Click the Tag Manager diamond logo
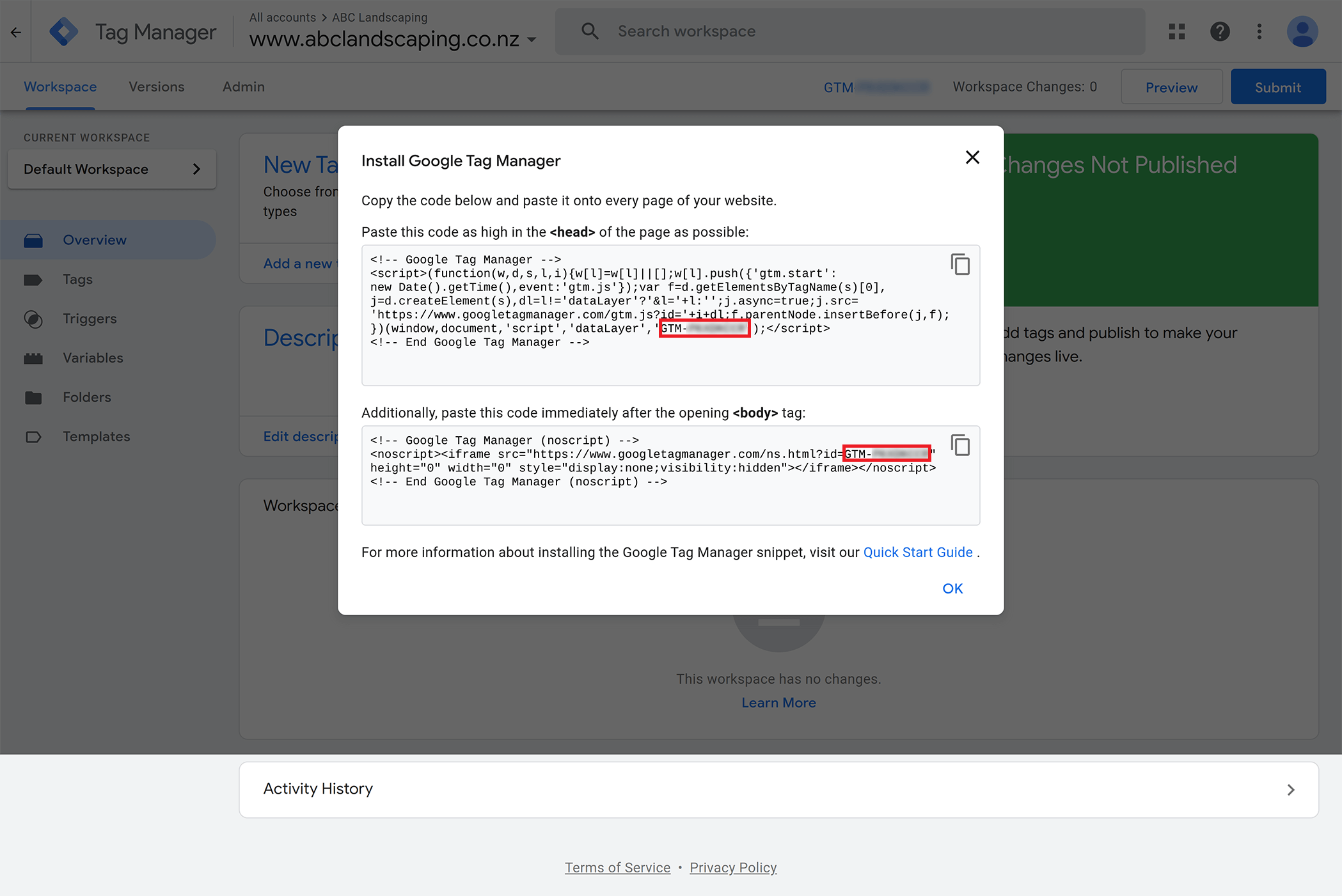This screenshot has width=1342, height=896. (x=64, y=31)
